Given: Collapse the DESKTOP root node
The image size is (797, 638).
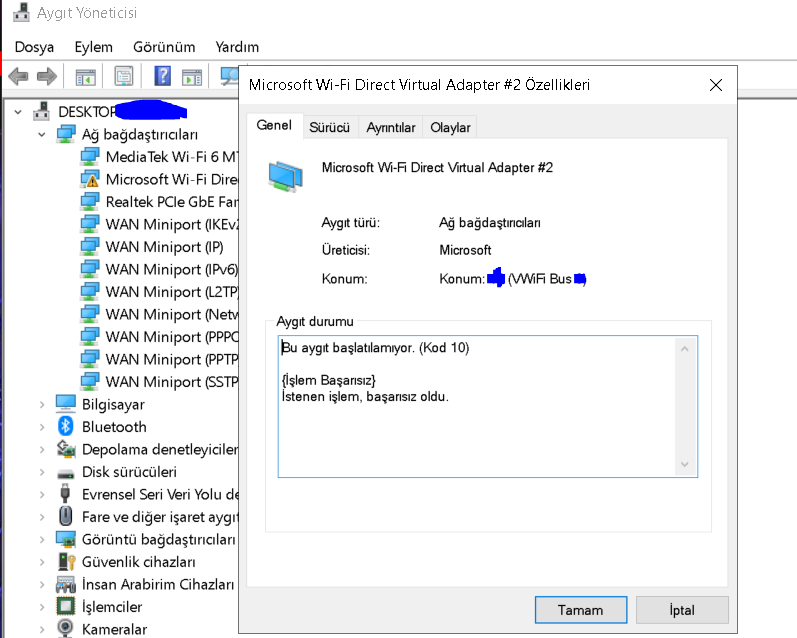Looking at the screenshot, I should tap(18, 112).
